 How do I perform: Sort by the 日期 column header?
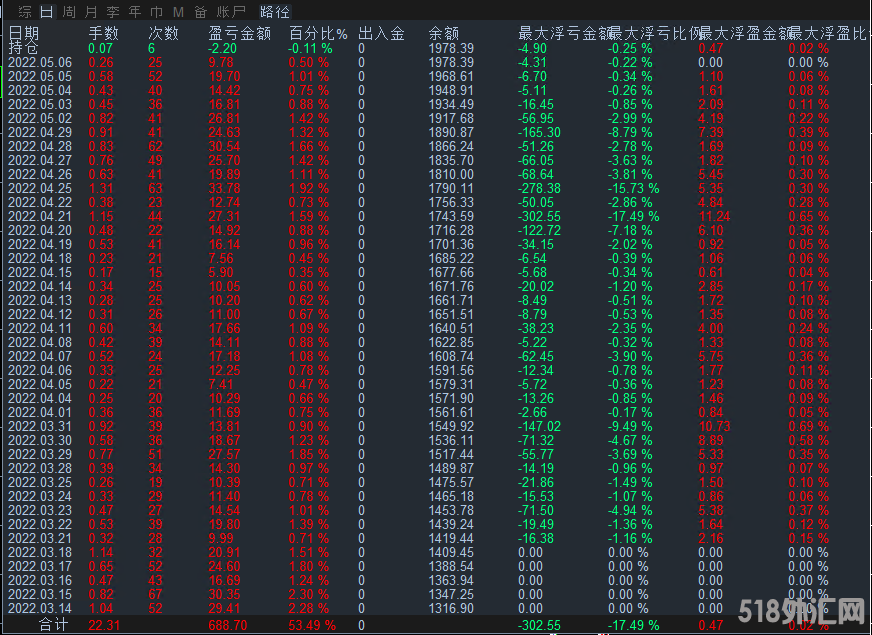pos(24,34)
